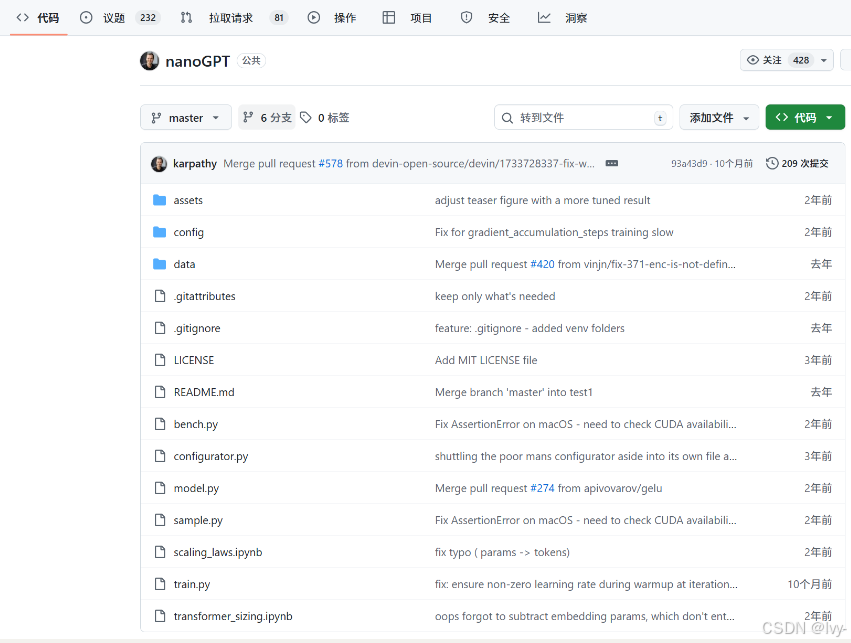Open commit 'Add MIT LICENSE file'
The height and width of the screenshot is (643, 851).
(x=486, y=360)
